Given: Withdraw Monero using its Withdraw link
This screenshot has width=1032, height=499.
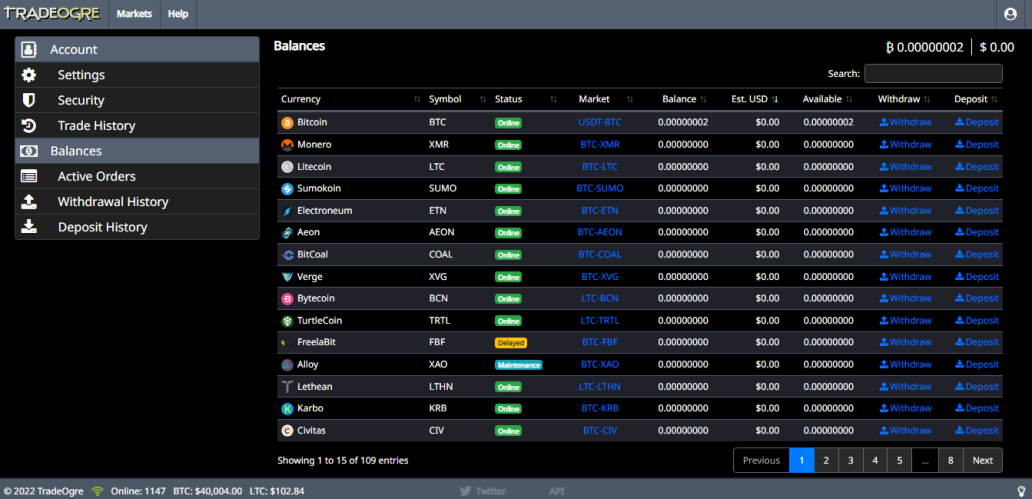Looking at the screenshot, I should tap(906, 145).
